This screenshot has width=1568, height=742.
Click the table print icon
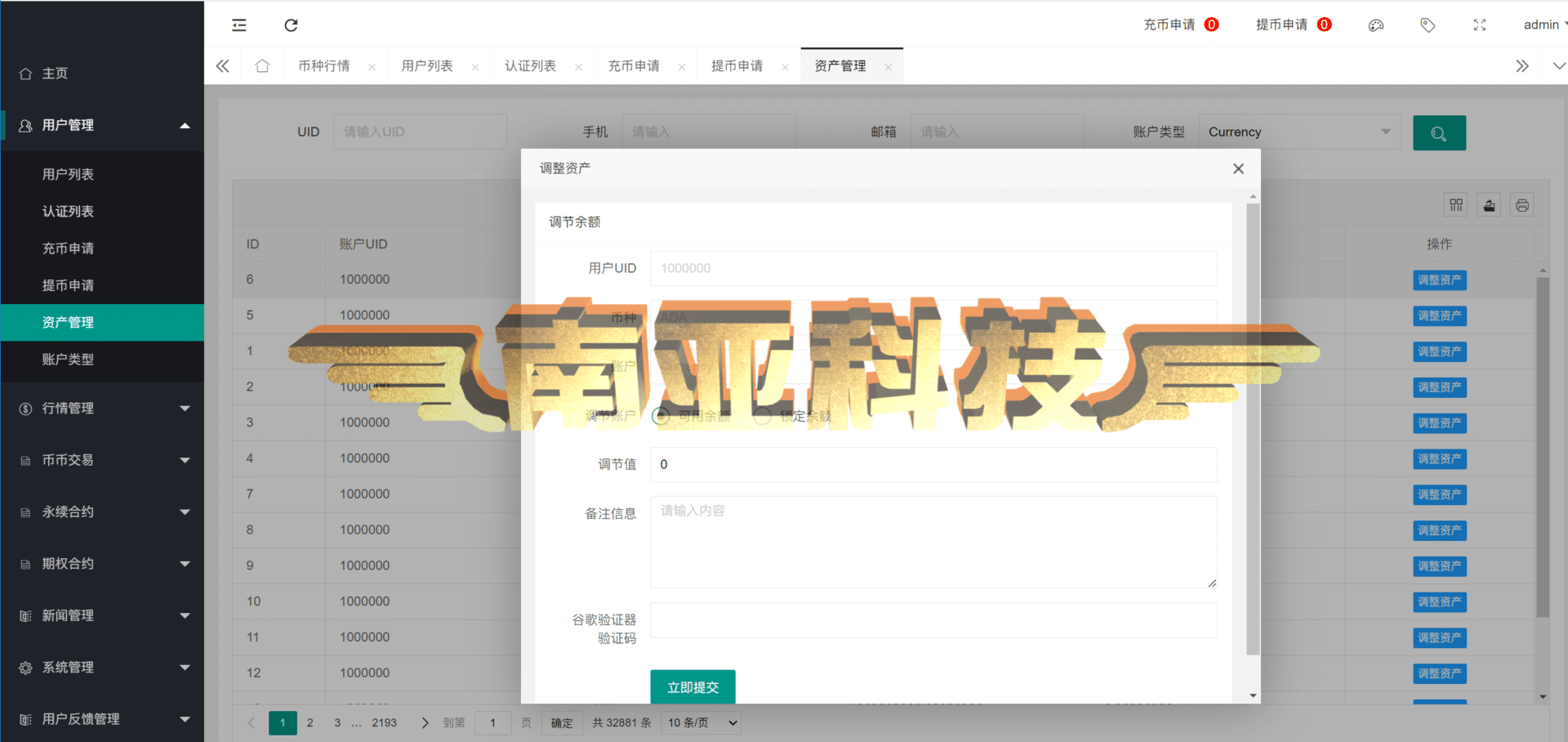point(1522,205)
